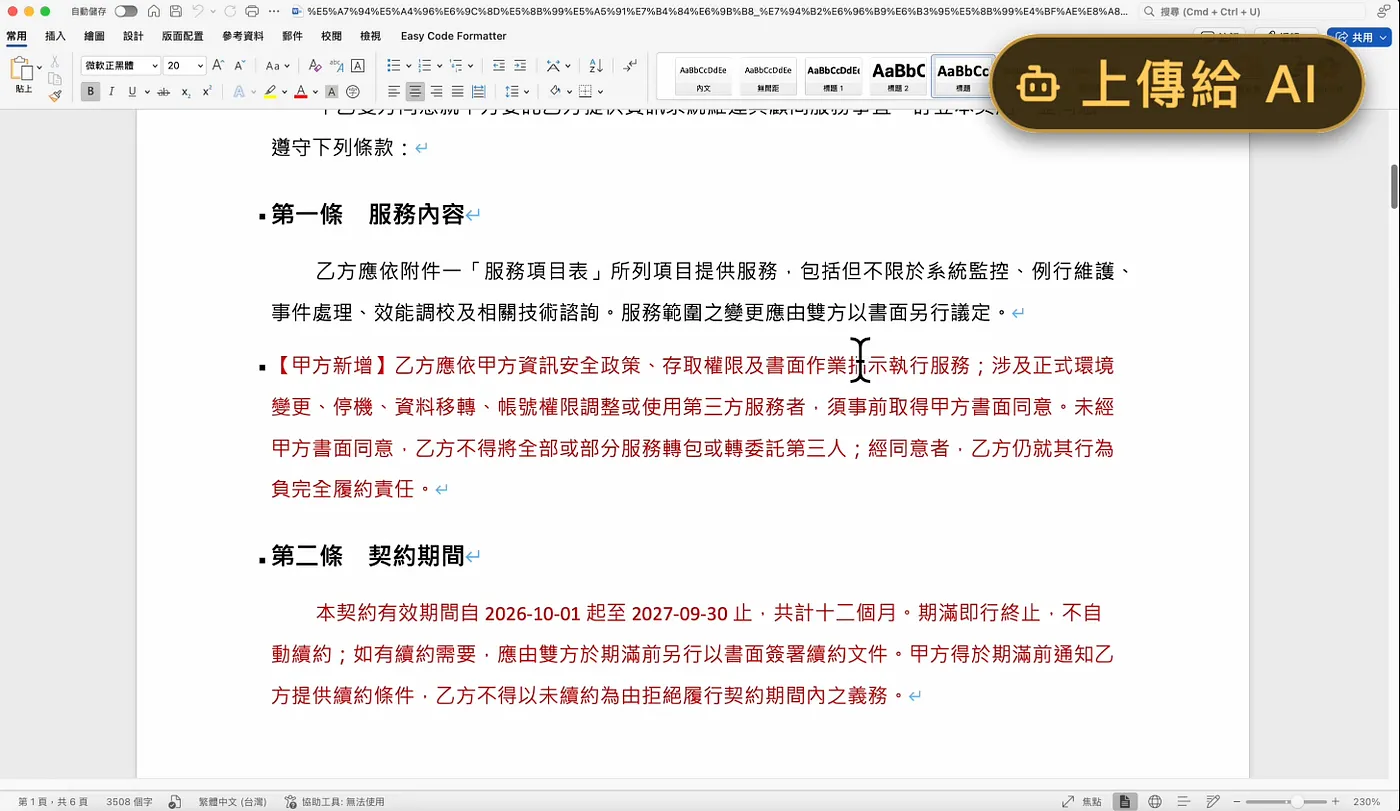This screenshot has width=1400, height=811.
Task: Click the 共用 (Share) button
Action: click(x=1358, y=37)
